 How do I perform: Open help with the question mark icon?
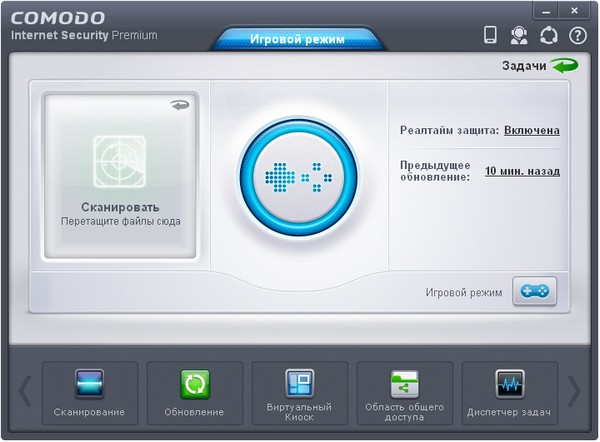pos(577,36)
